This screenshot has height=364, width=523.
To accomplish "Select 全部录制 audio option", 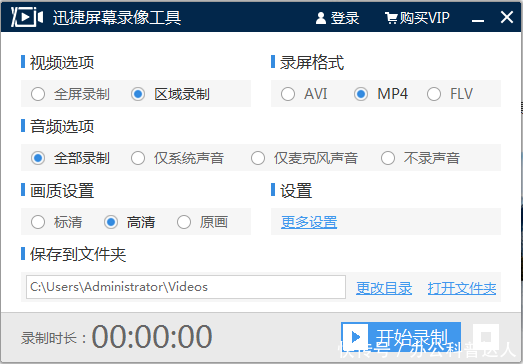I will (x=70, y=158).
